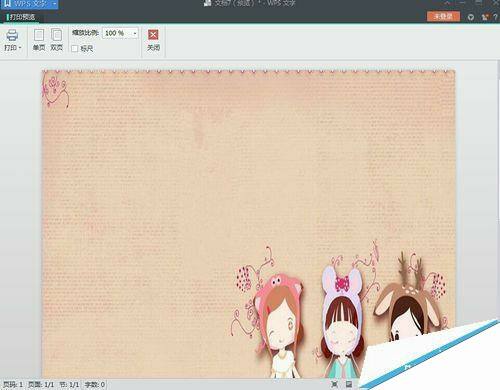Click the 节: 1/1 status entry
The width and height of the screenshot is (500, 390).
(x=69, y=385)
